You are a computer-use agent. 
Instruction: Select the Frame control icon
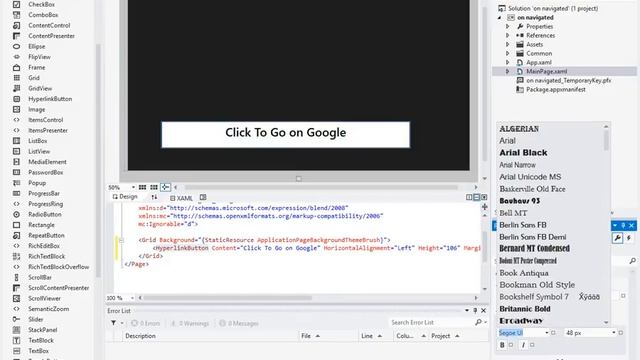(x=16, y=67)
